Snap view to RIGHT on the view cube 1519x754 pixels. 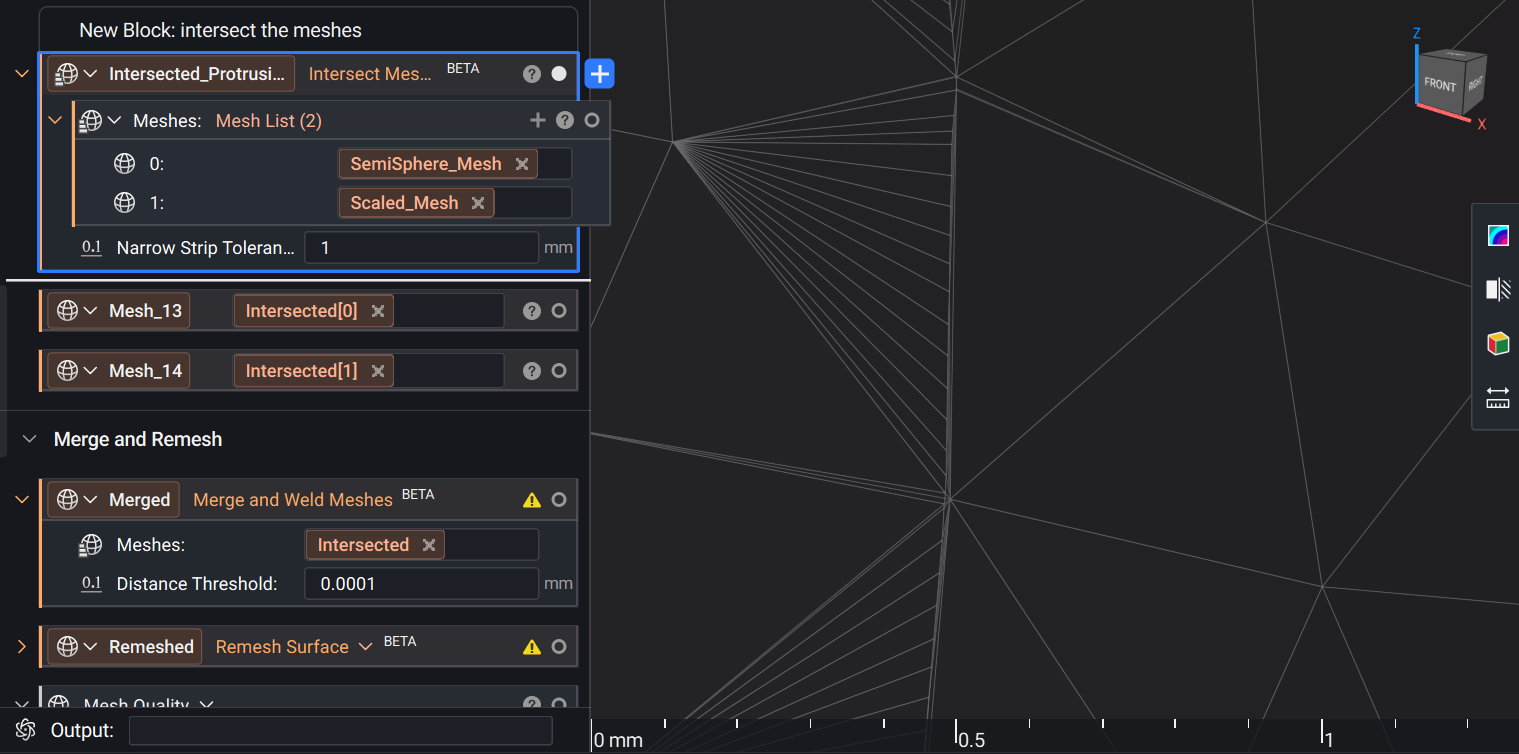tap(1476, 83)
